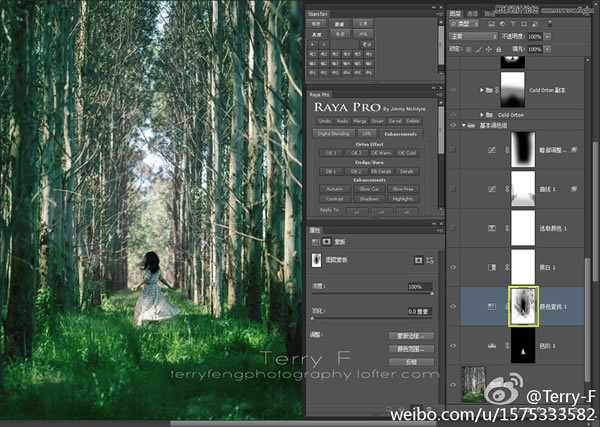Click the mask link icon on 黑白 1
The image size is (600, 427).
click(507, 267)
